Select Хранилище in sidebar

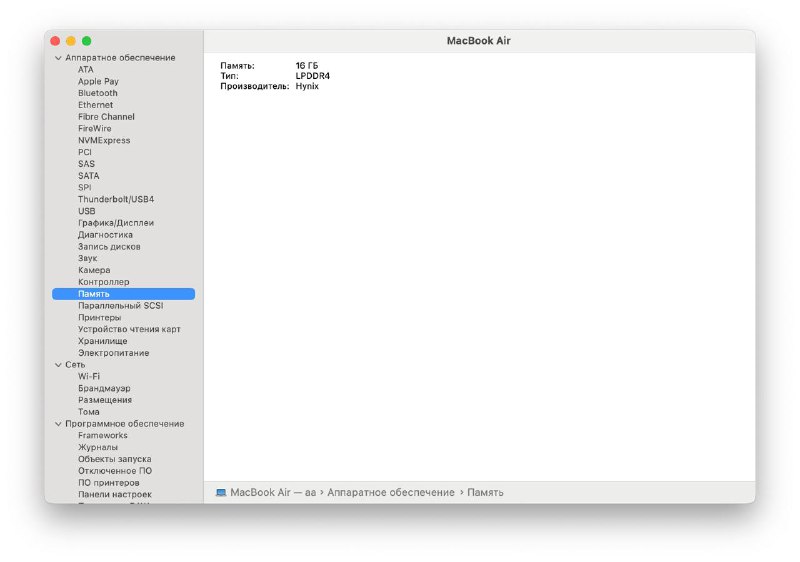click(103, 341)
